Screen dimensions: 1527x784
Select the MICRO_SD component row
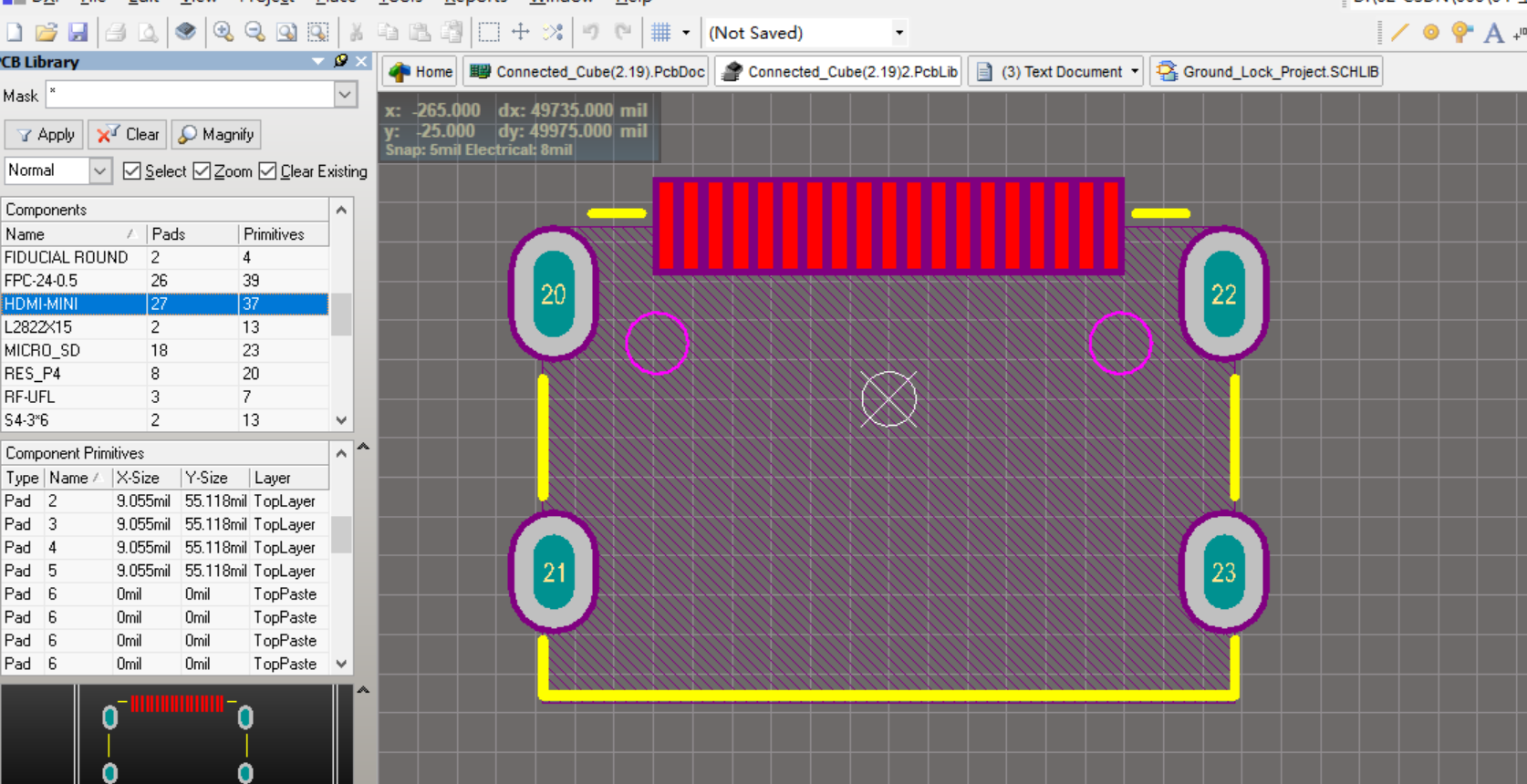pyautogui.click(x=165, y=350)
